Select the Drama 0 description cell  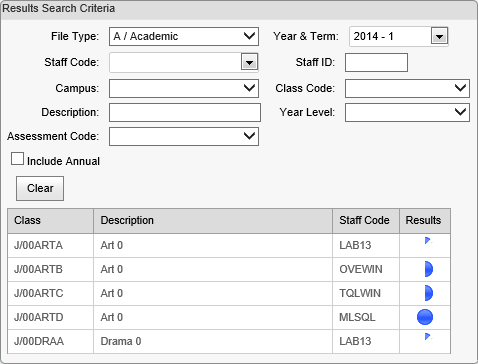[x=213, y=341]
